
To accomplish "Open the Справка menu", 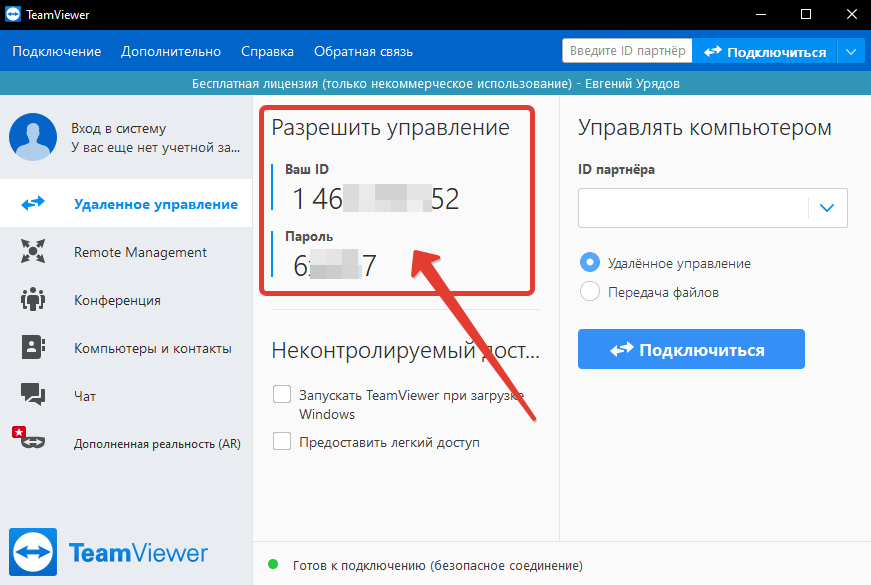I will [x=267, y=52].
